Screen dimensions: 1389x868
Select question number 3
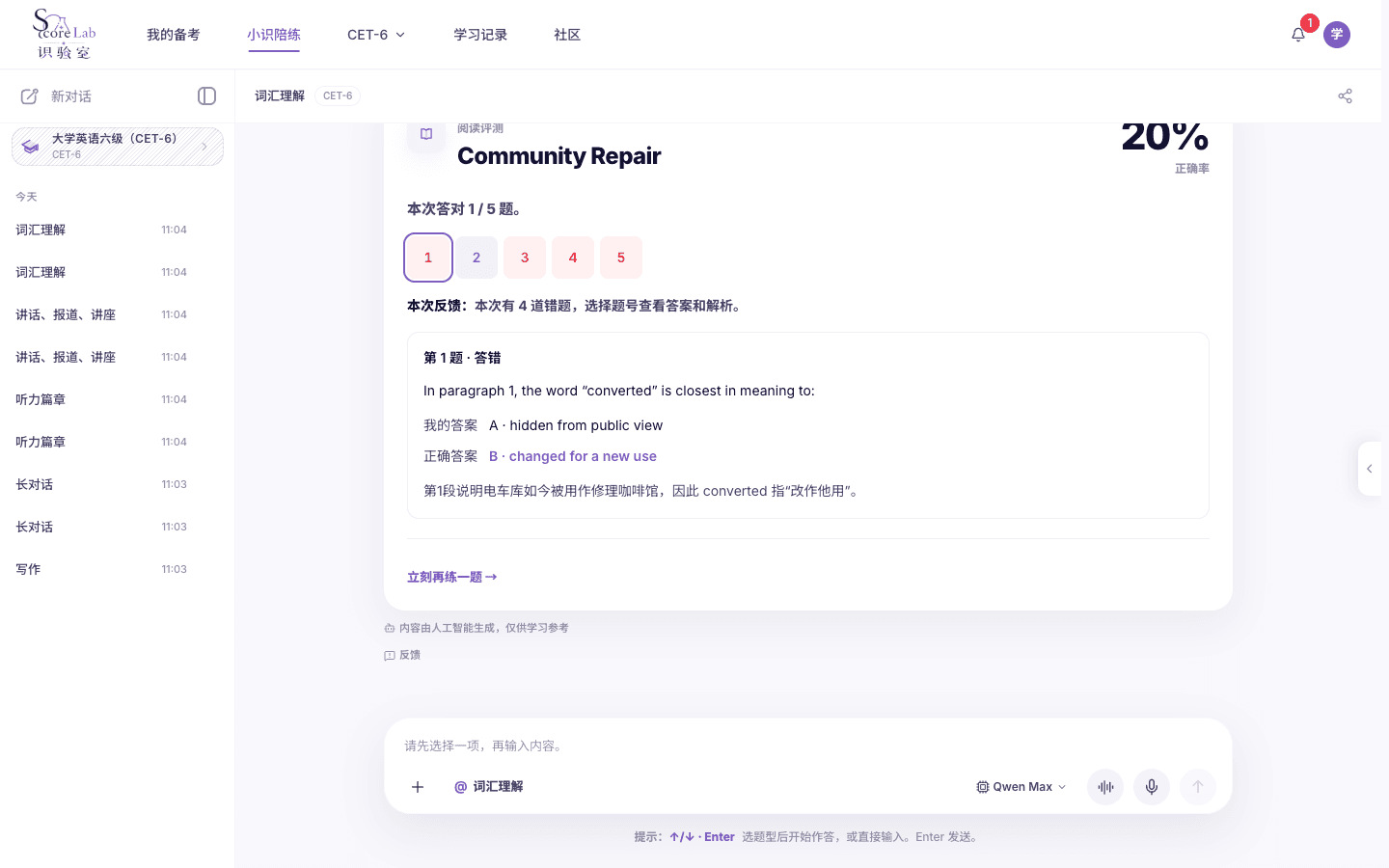[x=525, y=258]
